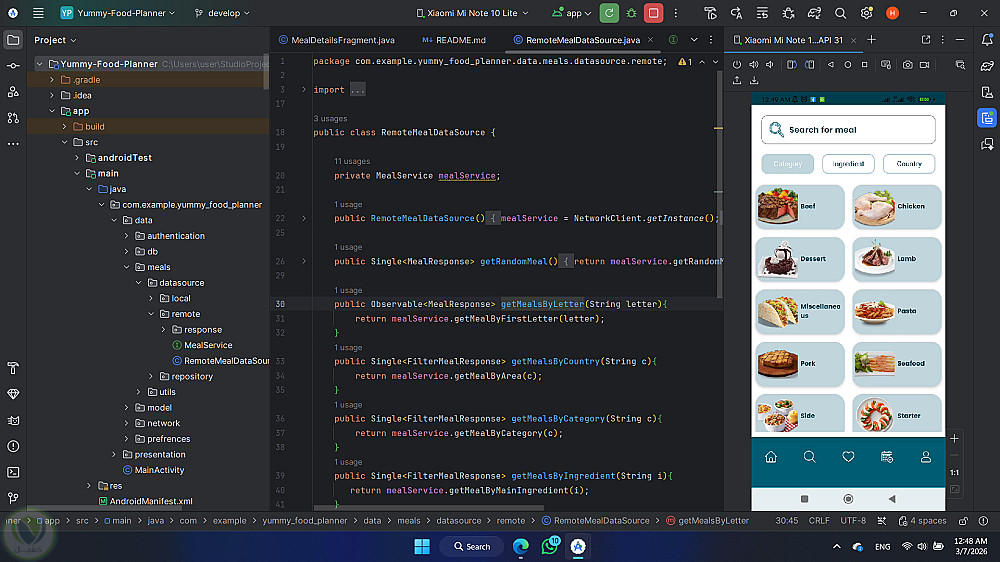Switch to MealDetailsFragment.java tab
This screenshot has height=562, width=1000.
tap(337, 40)
